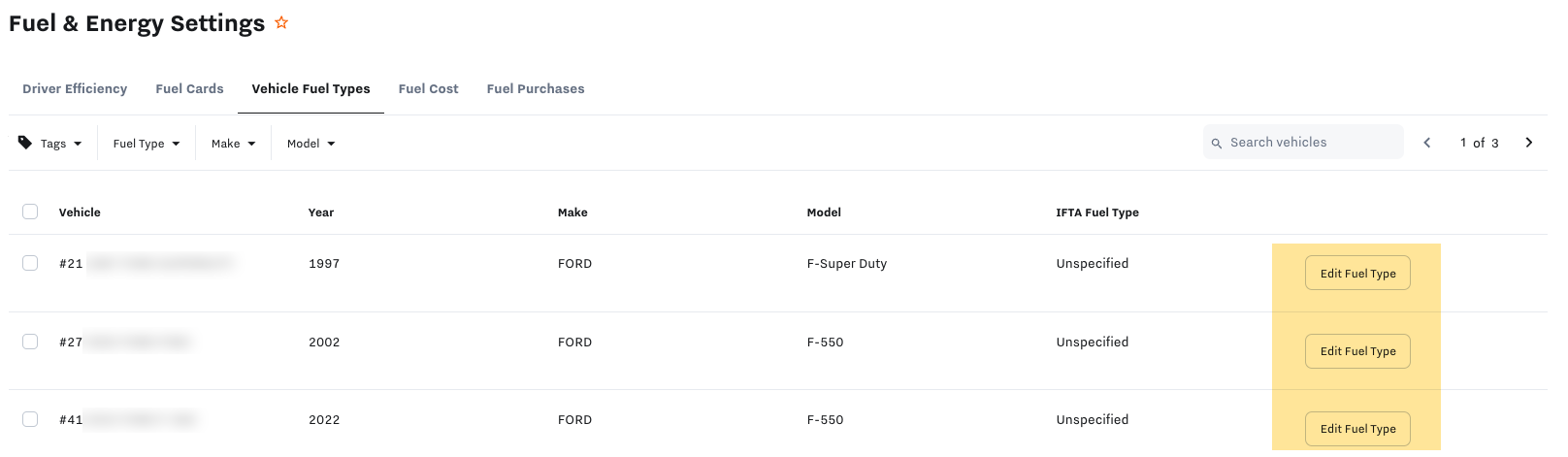
Task: Open the Make filter dropdown
Action: (233, 144)
